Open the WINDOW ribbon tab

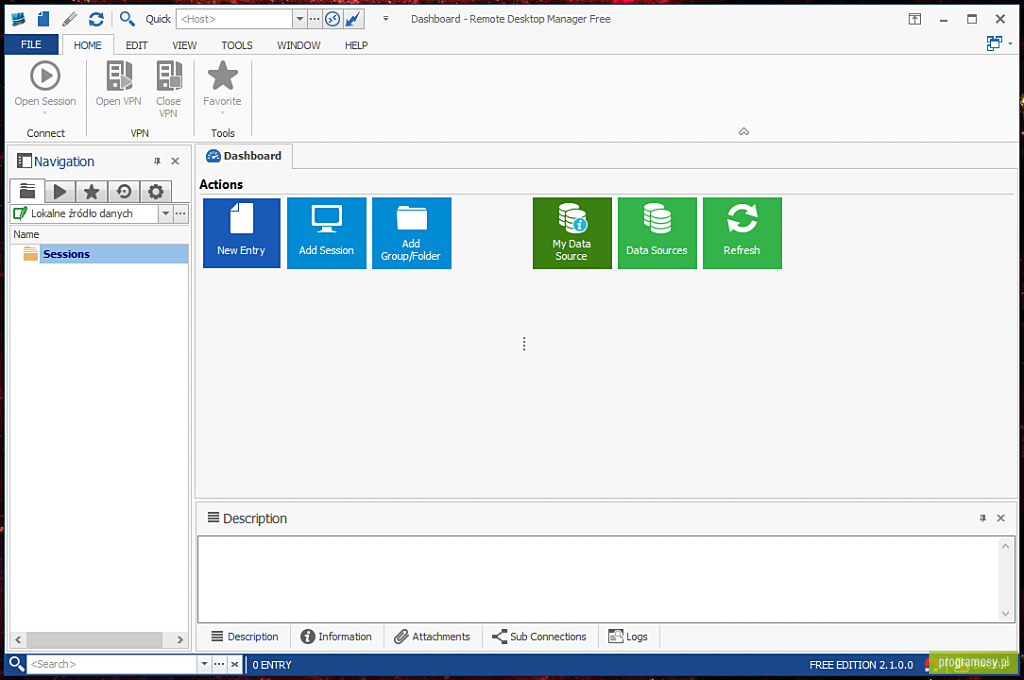298,45
